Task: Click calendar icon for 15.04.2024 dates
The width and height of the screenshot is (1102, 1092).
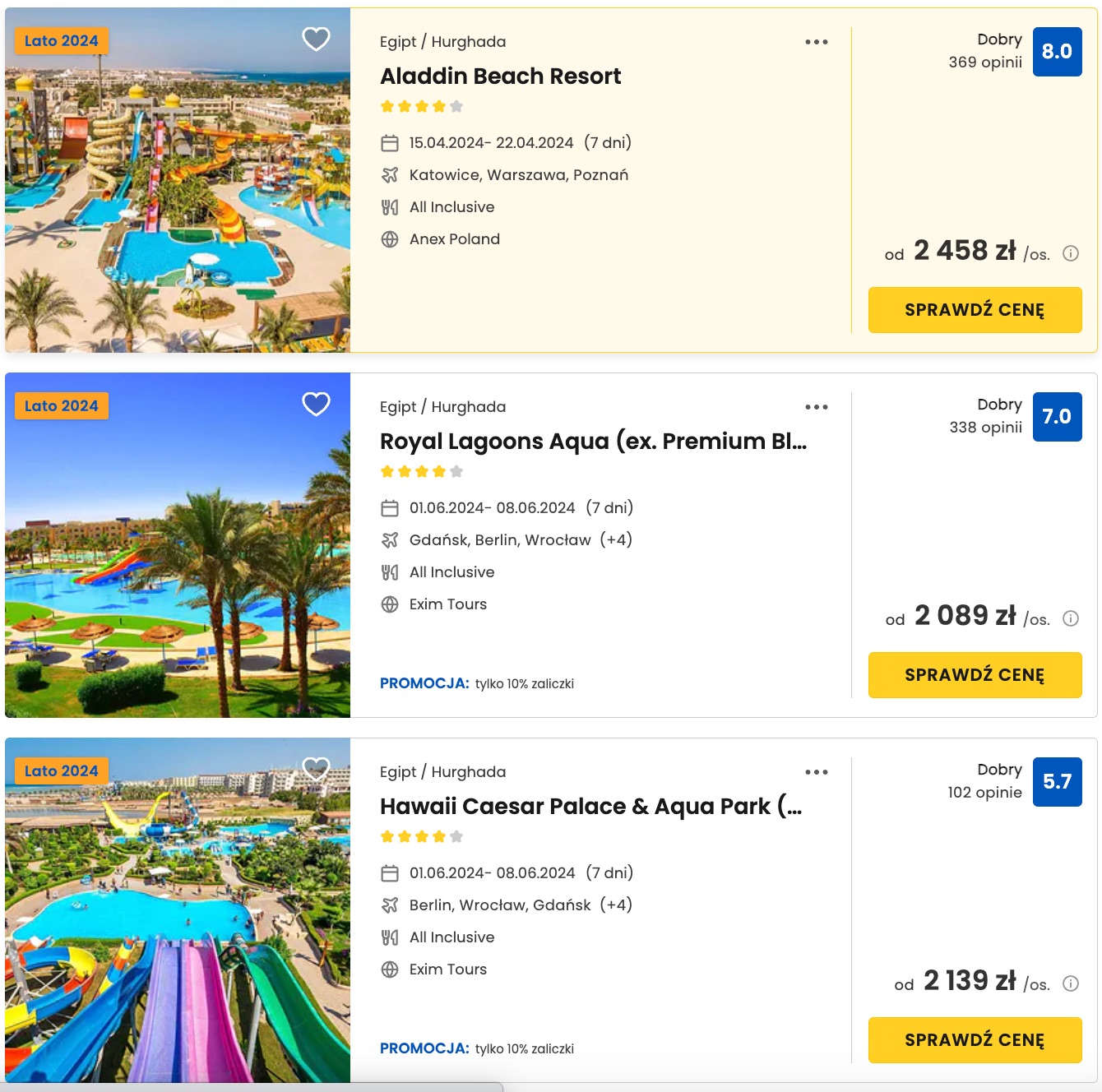Action: tap(390, 143)
